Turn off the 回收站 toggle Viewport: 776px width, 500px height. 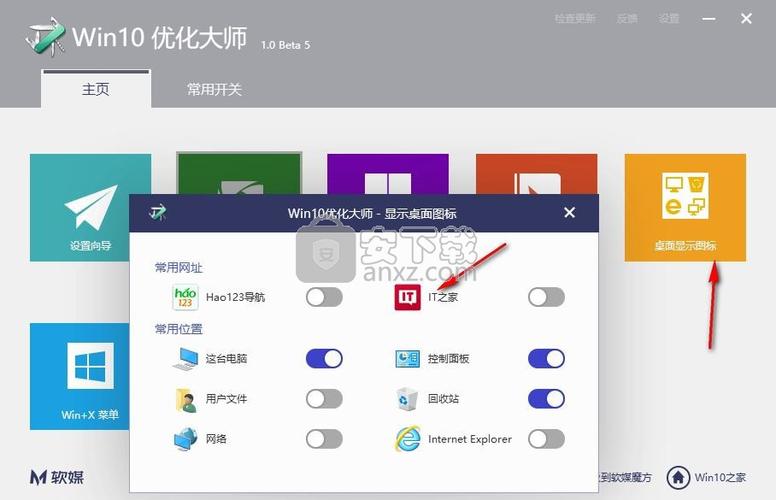click(x=546, y=399)
